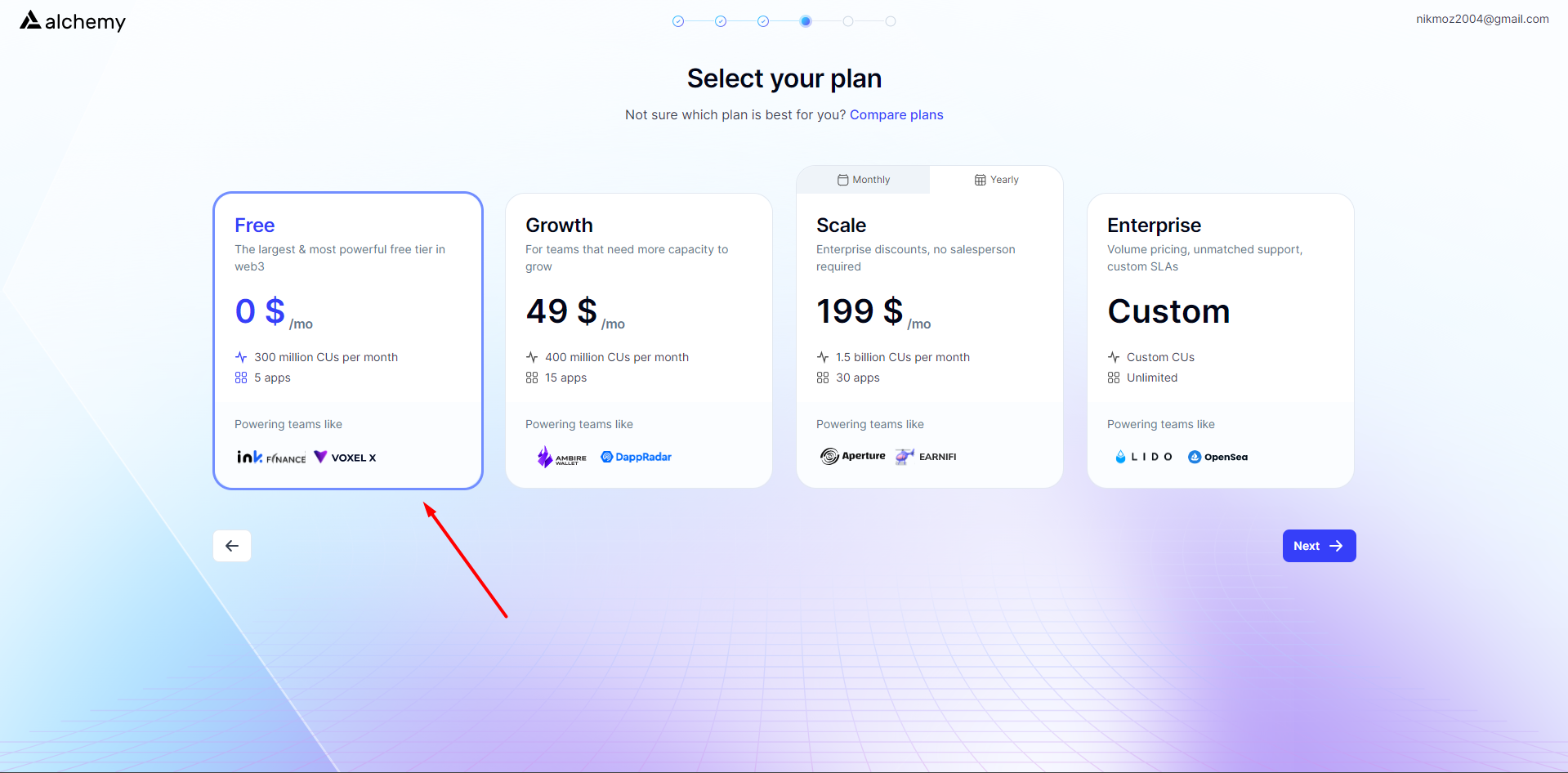The height and width of the screenshot is (773, 1568).
Task: Click the Lido logo in the Enterprise card
Action: coord(1144,457)
